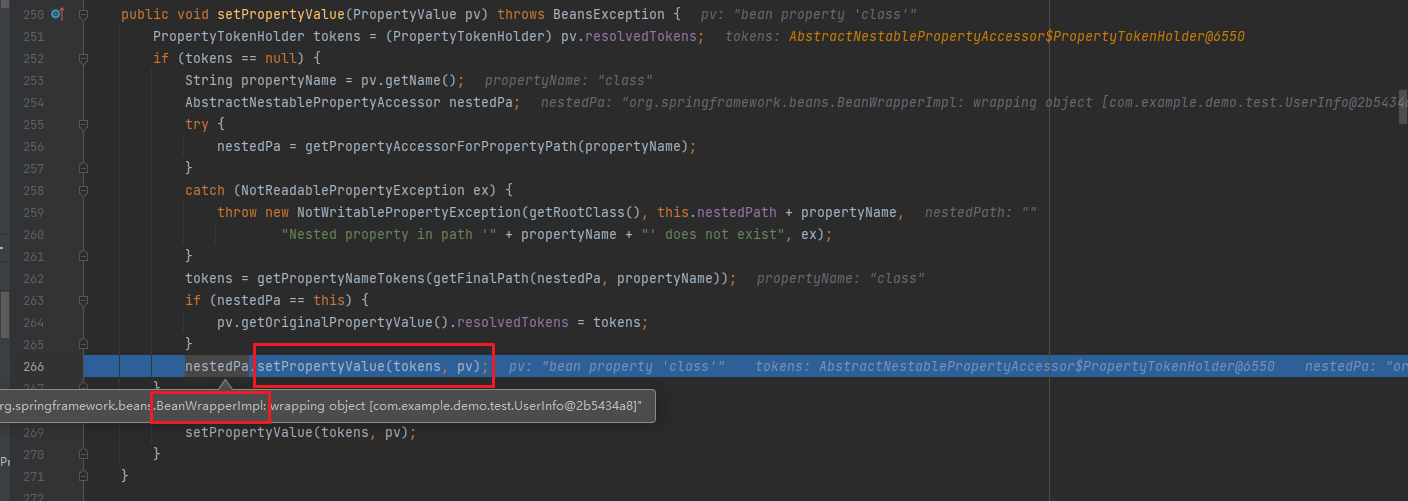Click line number 264 in the gutter
Screen dimensions: 1408x501
click(33, 322)
